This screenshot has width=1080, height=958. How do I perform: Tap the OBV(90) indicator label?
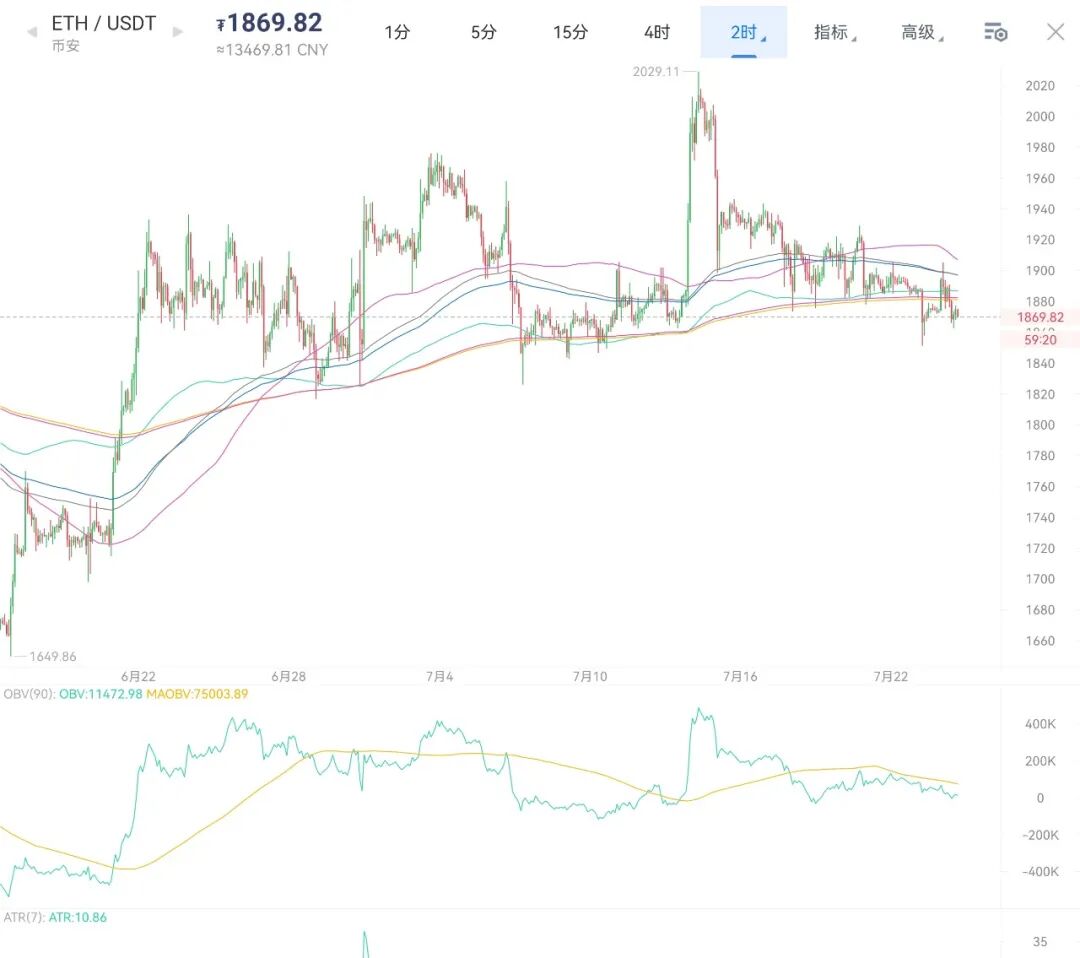[29, 694]
